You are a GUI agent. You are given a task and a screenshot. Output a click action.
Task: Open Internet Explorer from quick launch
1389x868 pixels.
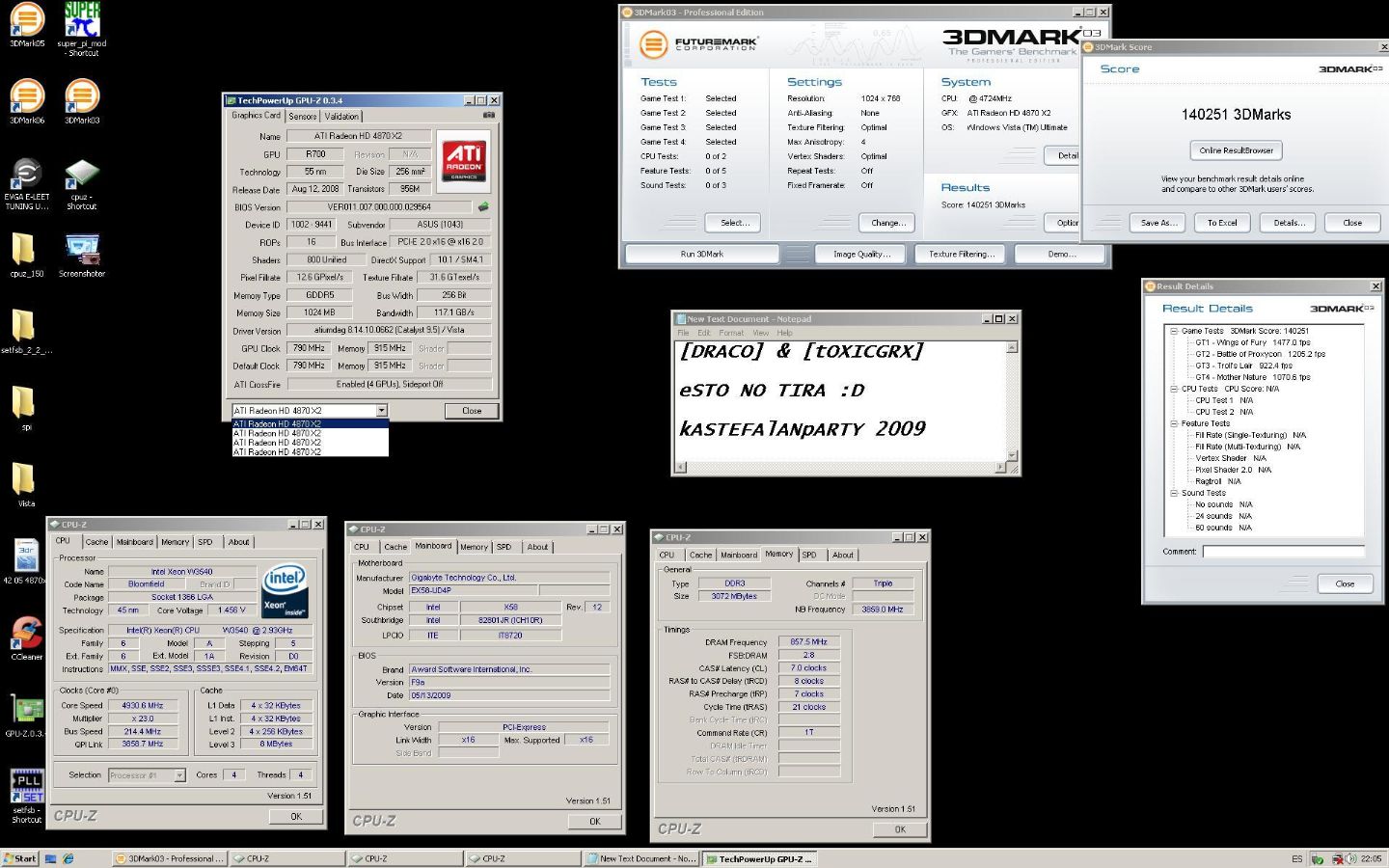[x=70, y=858]
